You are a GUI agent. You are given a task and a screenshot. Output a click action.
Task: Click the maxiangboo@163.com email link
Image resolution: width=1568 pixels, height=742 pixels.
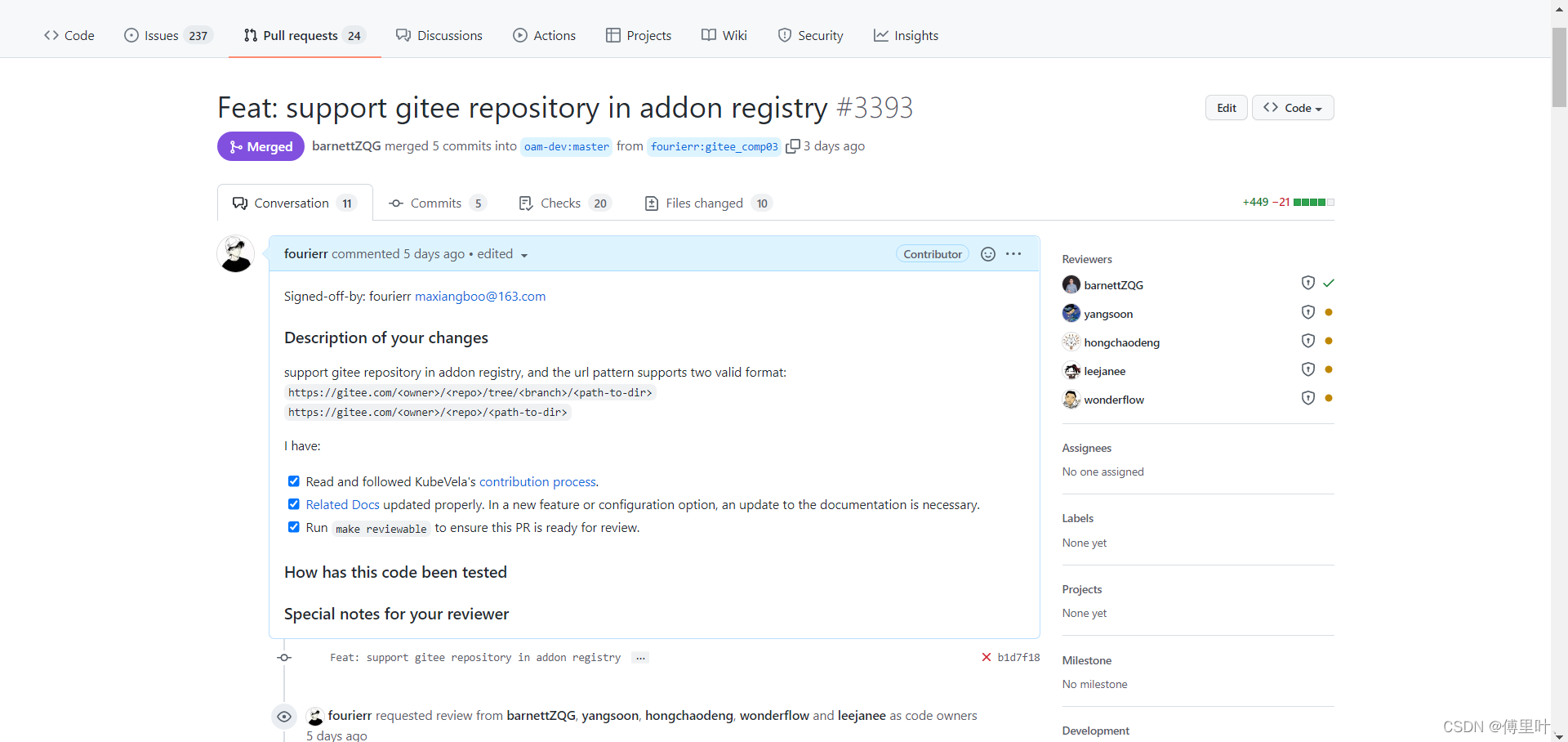480,297
